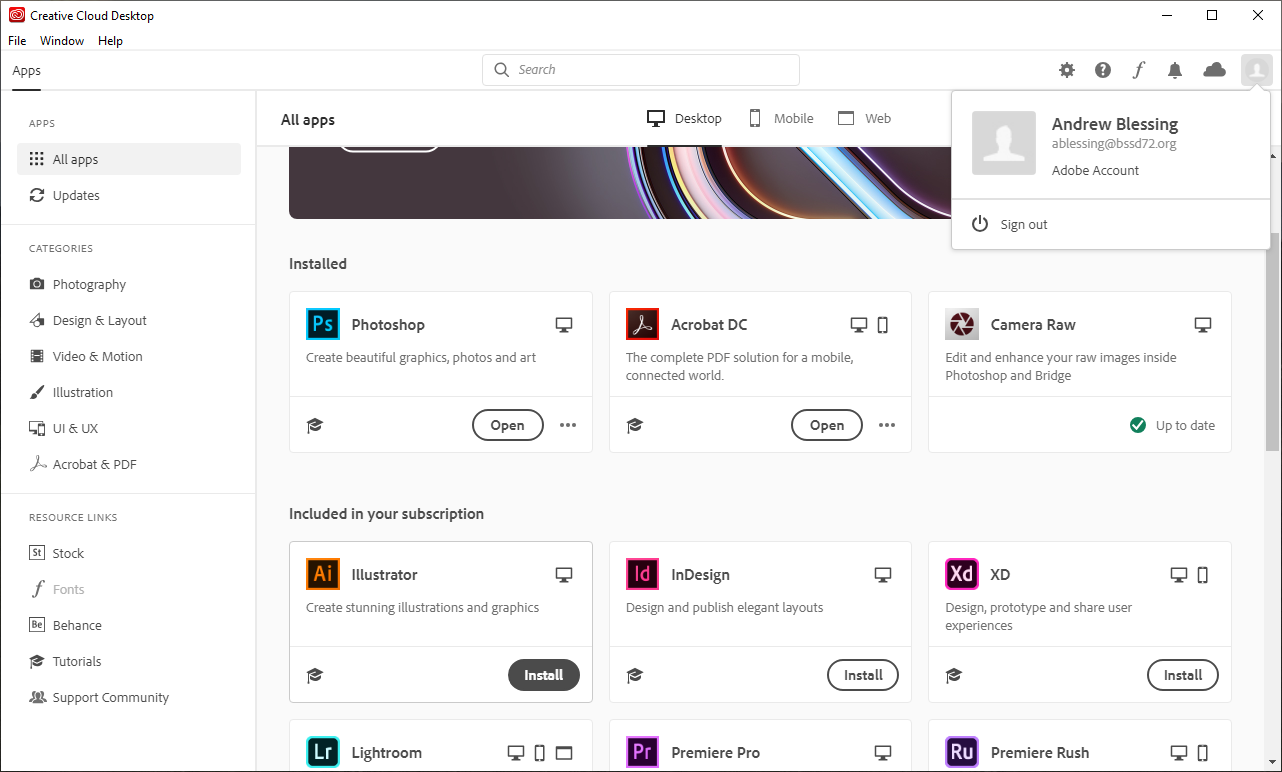The width and height of the screenshot is (1282, 772).
Task: Select All apps in sidebar
Action: coord(129,159)
